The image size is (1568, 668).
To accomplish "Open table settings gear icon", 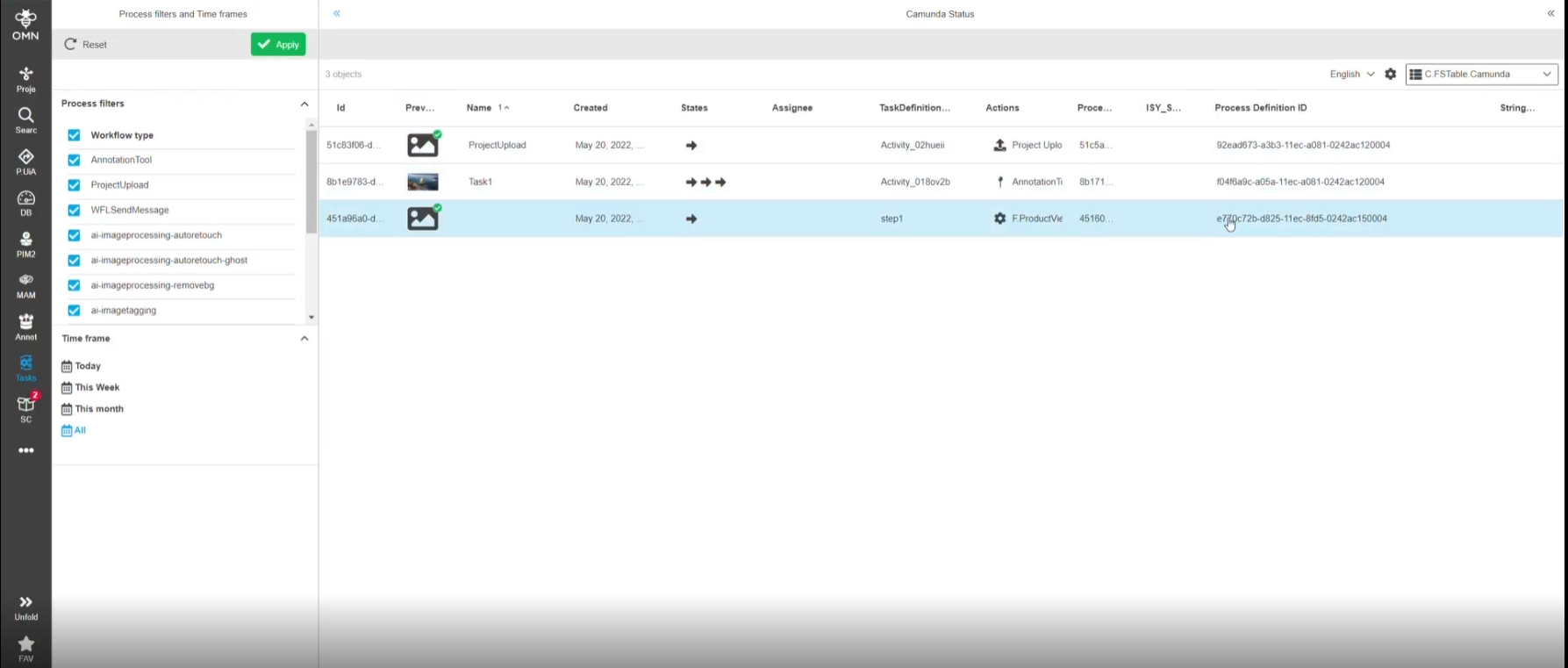I will pos(1390,75).
